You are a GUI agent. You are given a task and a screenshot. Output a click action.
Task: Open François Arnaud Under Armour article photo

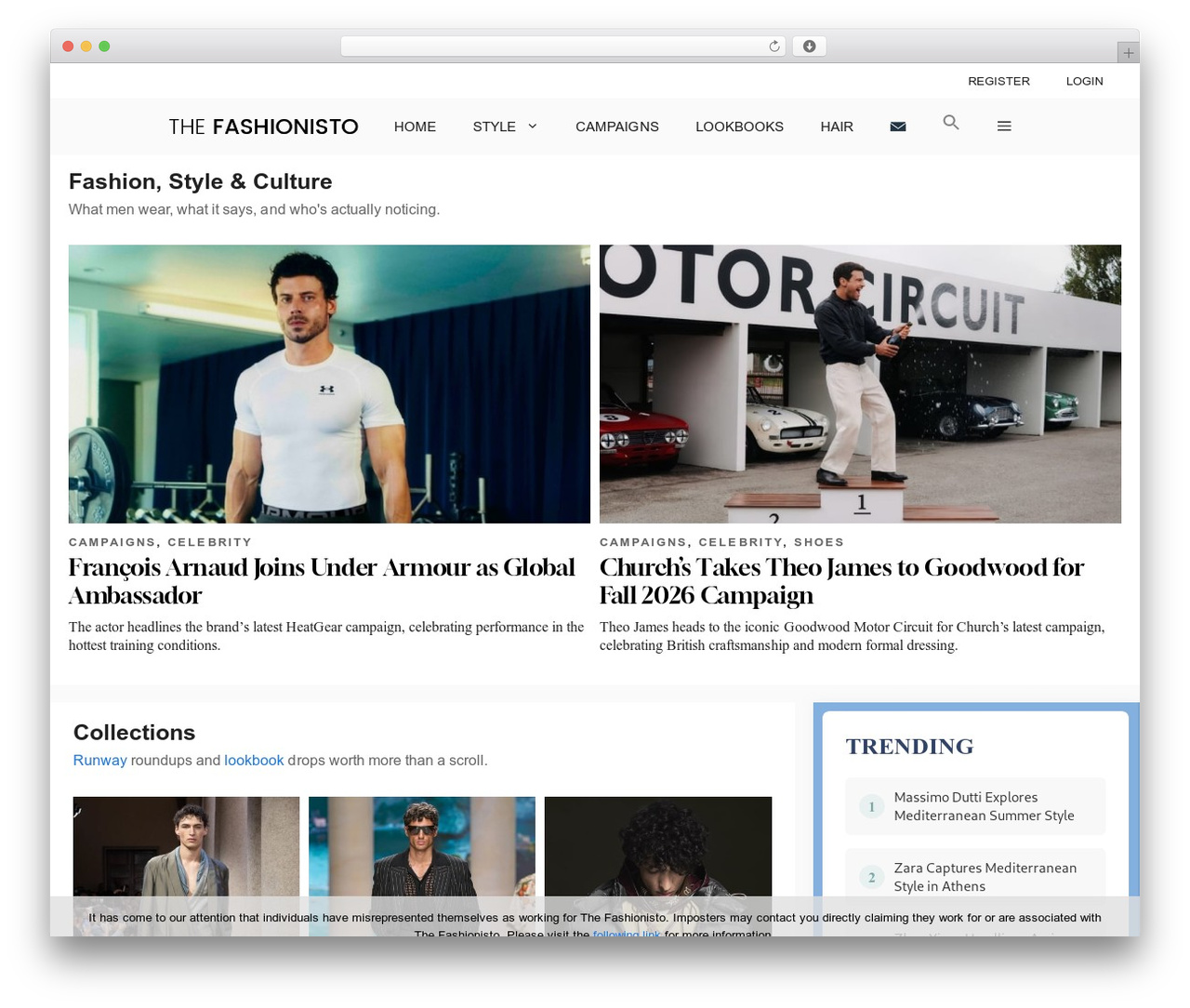[329, 384]
